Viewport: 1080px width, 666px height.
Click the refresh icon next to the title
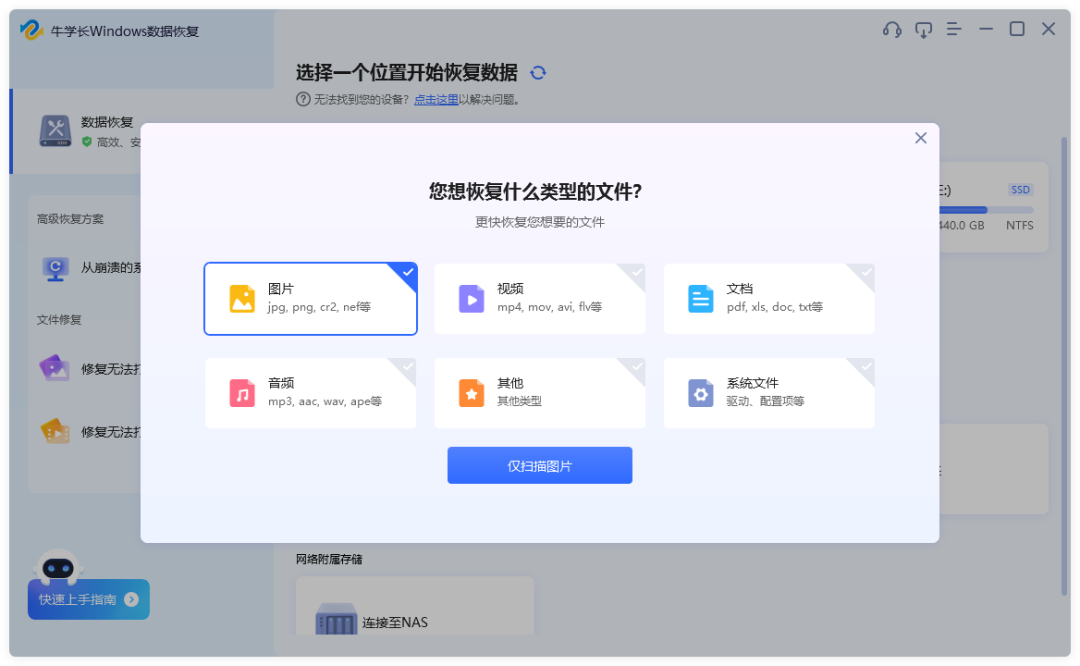(538, 73)
